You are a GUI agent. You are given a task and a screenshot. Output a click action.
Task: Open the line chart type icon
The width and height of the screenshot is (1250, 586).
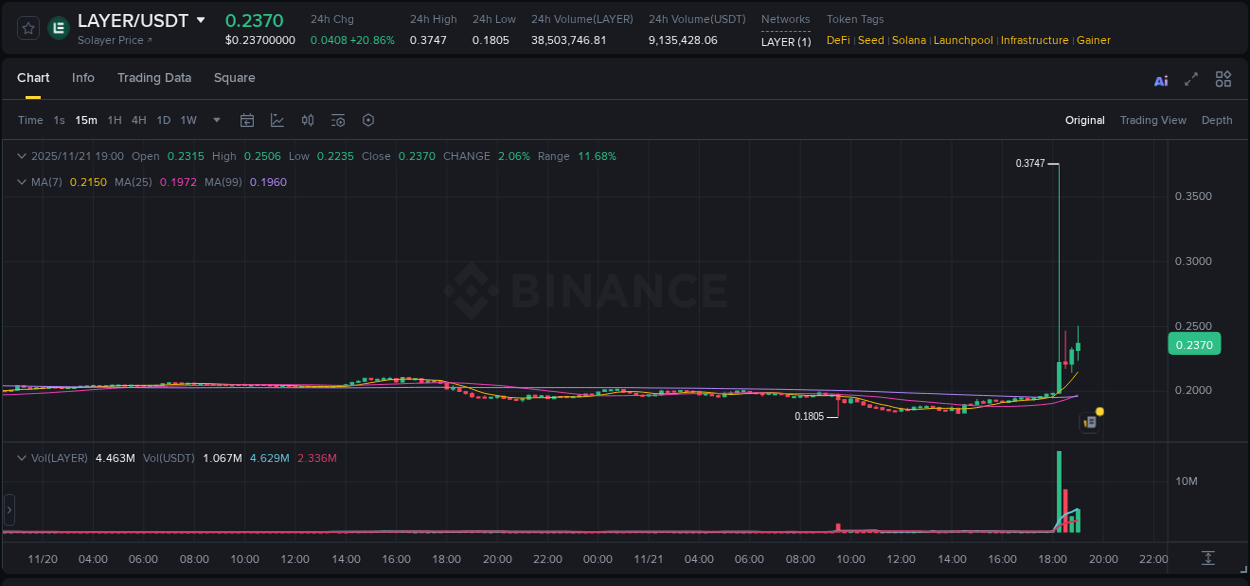[277, 120]
